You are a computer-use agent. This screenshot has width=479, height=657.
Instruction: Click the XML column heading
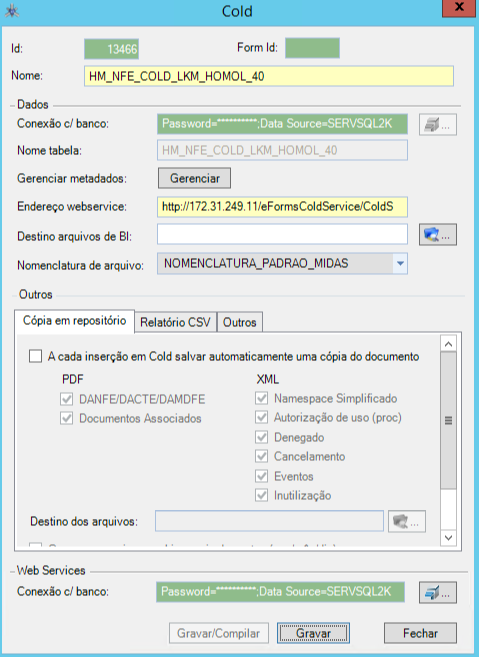(268, 379)
